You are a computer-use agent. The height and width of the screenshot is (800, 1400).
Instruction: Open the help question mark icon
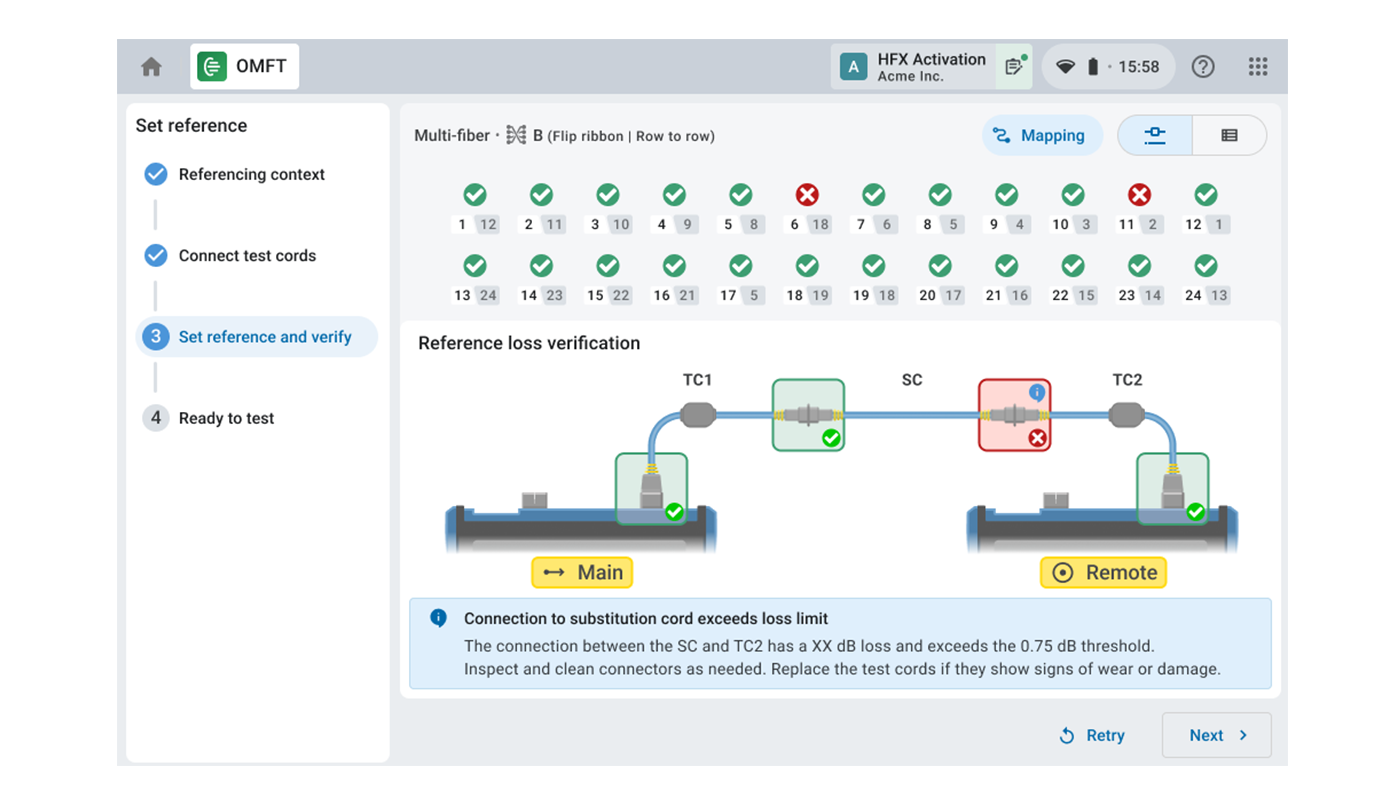[x=1203, y=67]
